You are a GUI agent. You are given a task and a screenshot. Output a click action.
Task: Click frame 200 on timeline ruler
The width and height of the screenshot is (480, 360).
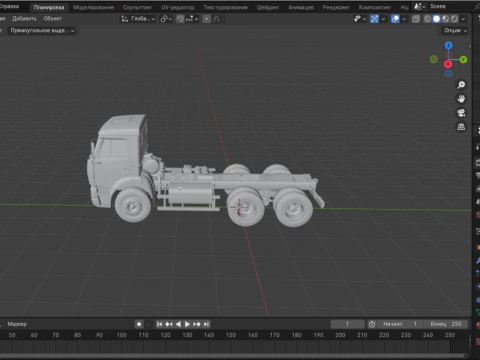[x=340, y=335]
